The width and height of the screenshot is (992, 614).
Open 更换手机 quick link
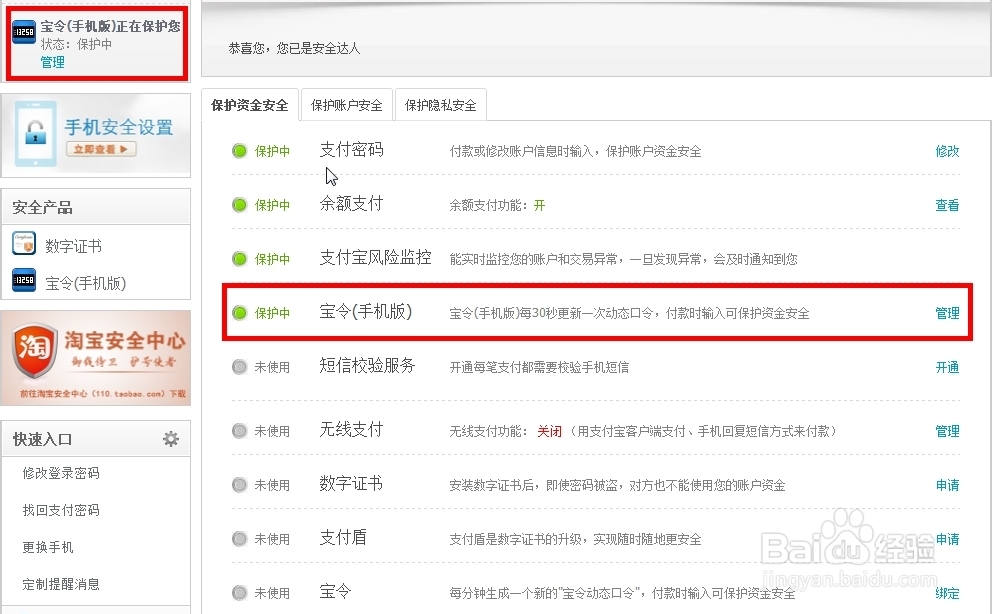pos(48,547)
